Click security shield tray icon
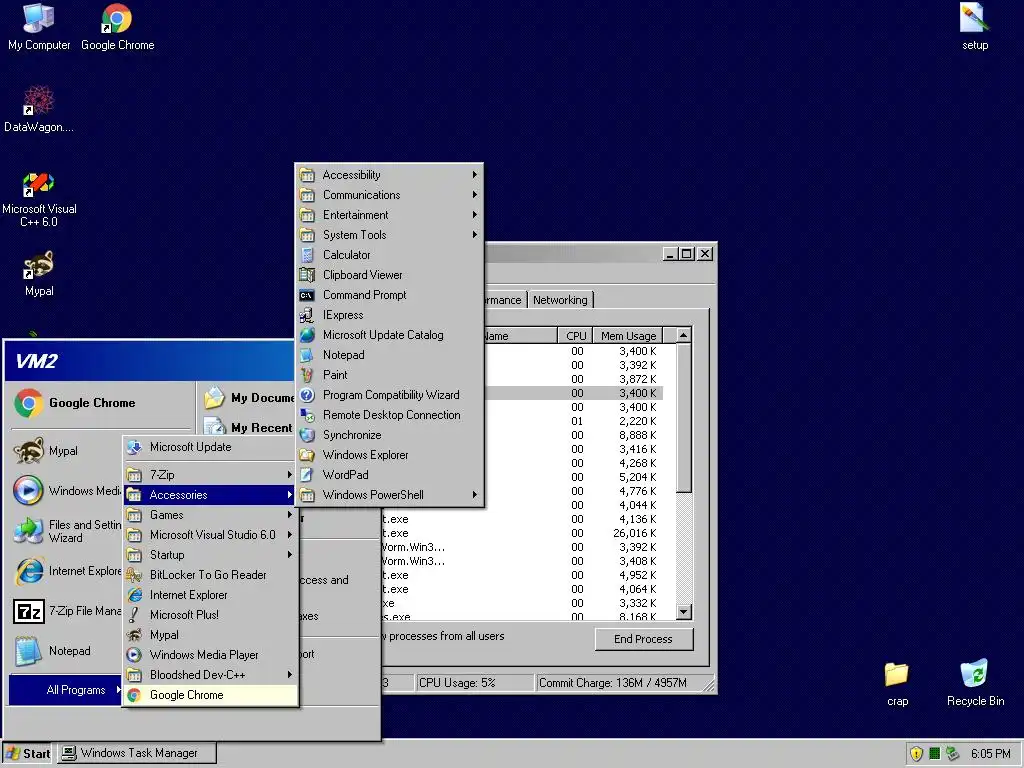This screenshot has height=768, width=1024. pyautogui.click(x=916, y=754)
